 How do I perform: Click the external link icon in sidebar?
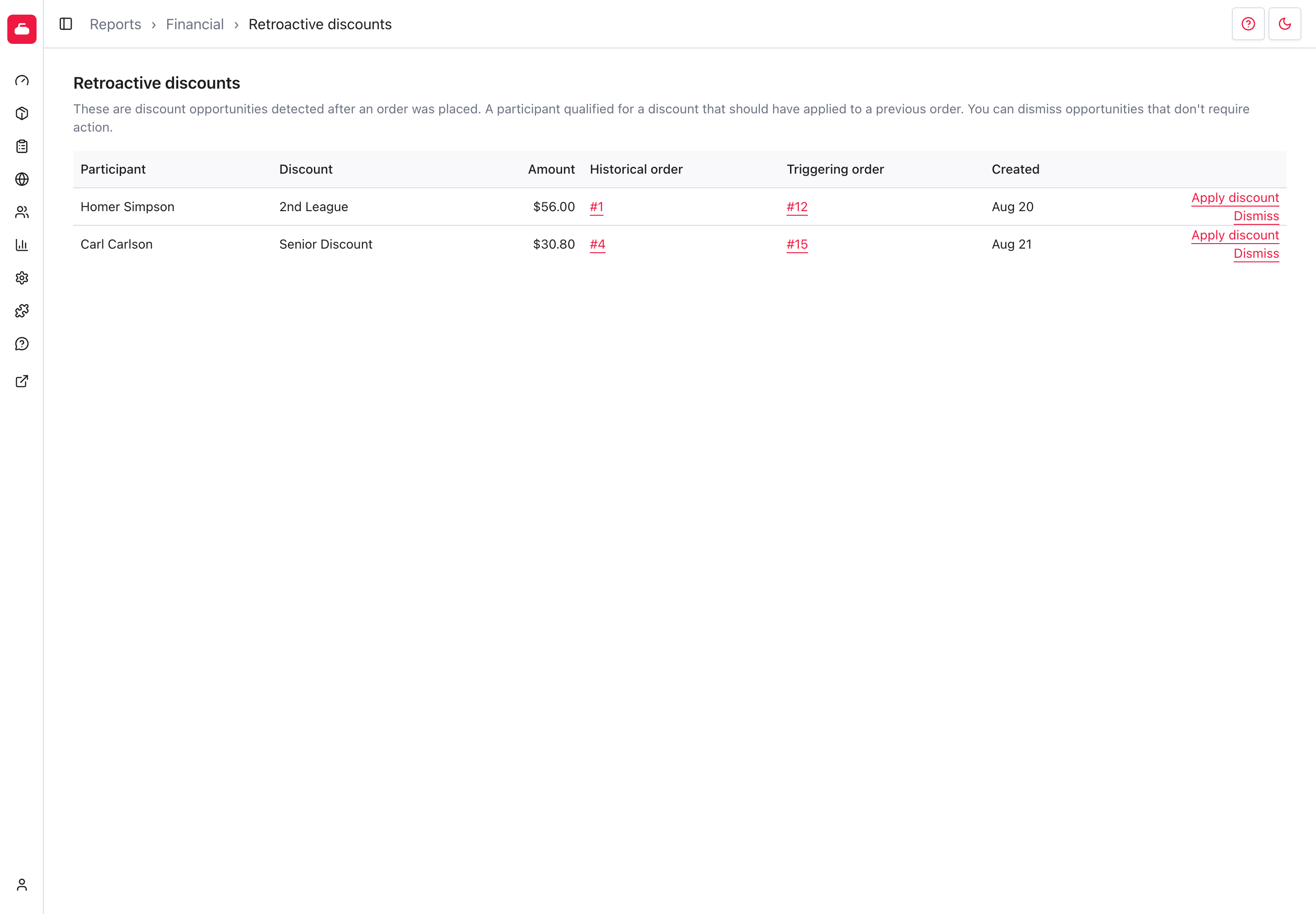click(x=22, y=382)
